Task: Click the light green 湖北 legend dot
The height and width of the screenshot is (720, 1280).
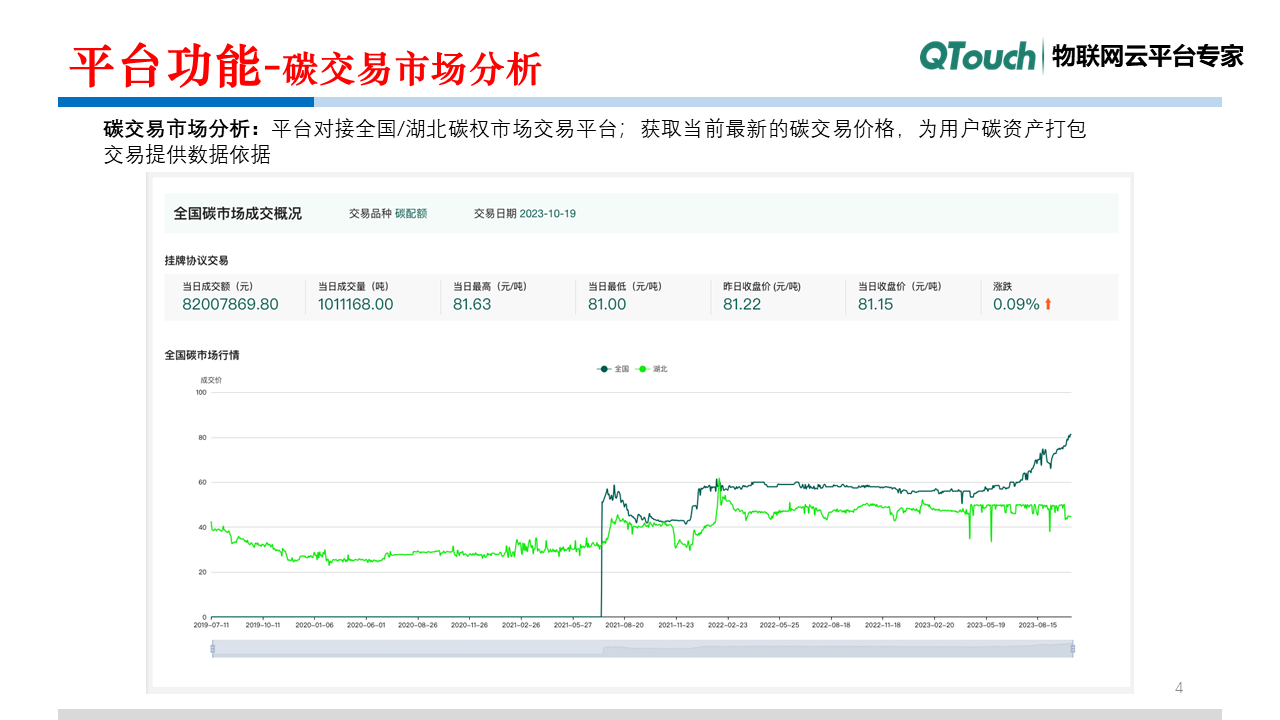Action: (643, 369)
